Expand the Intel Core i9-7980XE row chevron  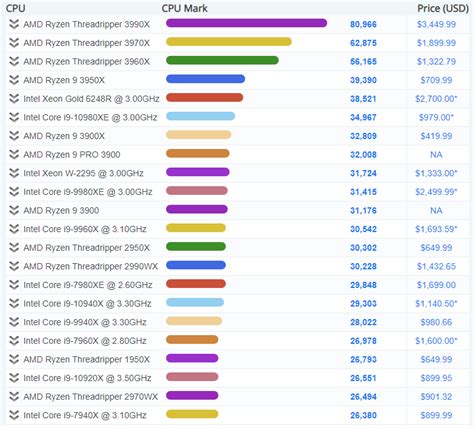click(x=14, y=285)
